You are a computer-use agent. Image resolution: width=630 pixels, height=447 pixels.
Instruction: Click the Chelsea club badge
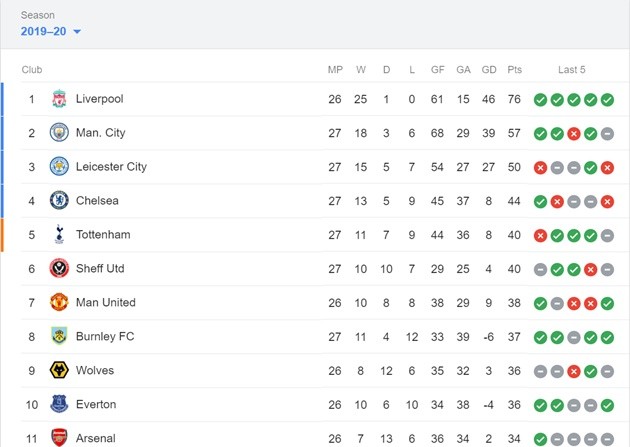click(x=60, y=201)
